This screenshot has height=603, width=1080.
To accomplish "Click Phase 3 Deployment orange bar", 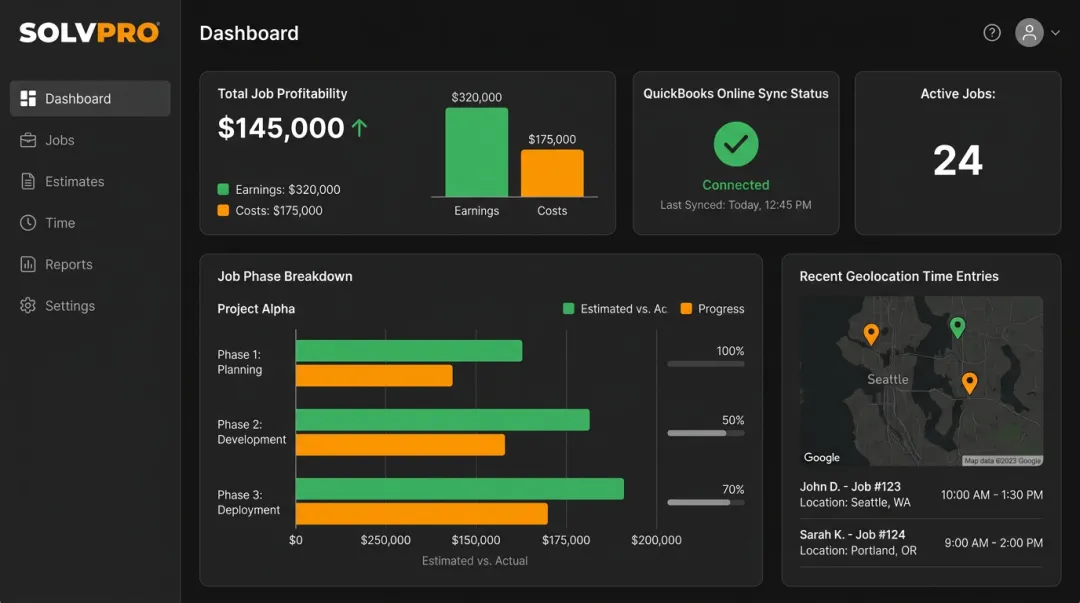I will (422, 513).
